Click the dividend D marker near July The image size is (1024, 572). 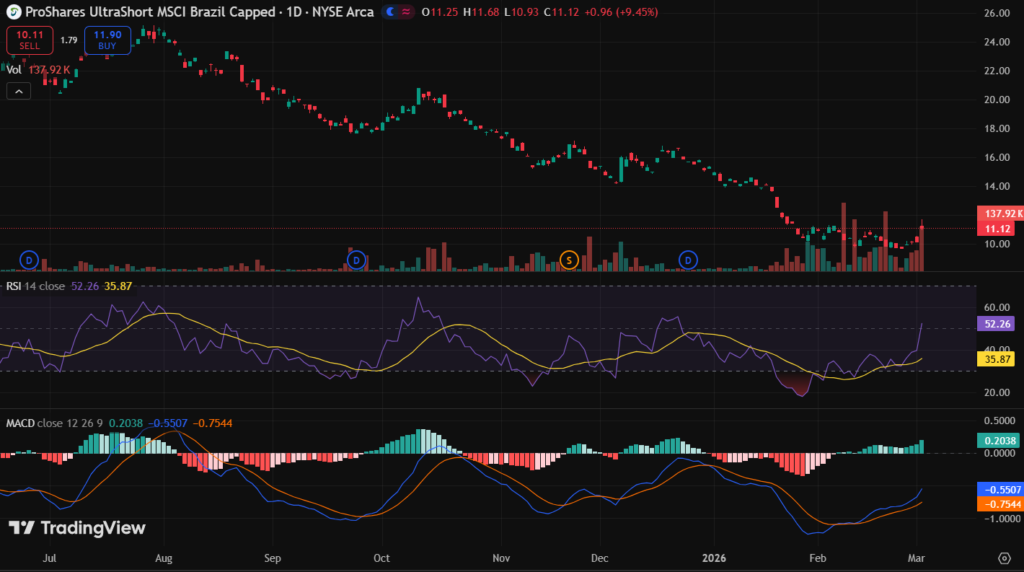click(x=29, y=260)
